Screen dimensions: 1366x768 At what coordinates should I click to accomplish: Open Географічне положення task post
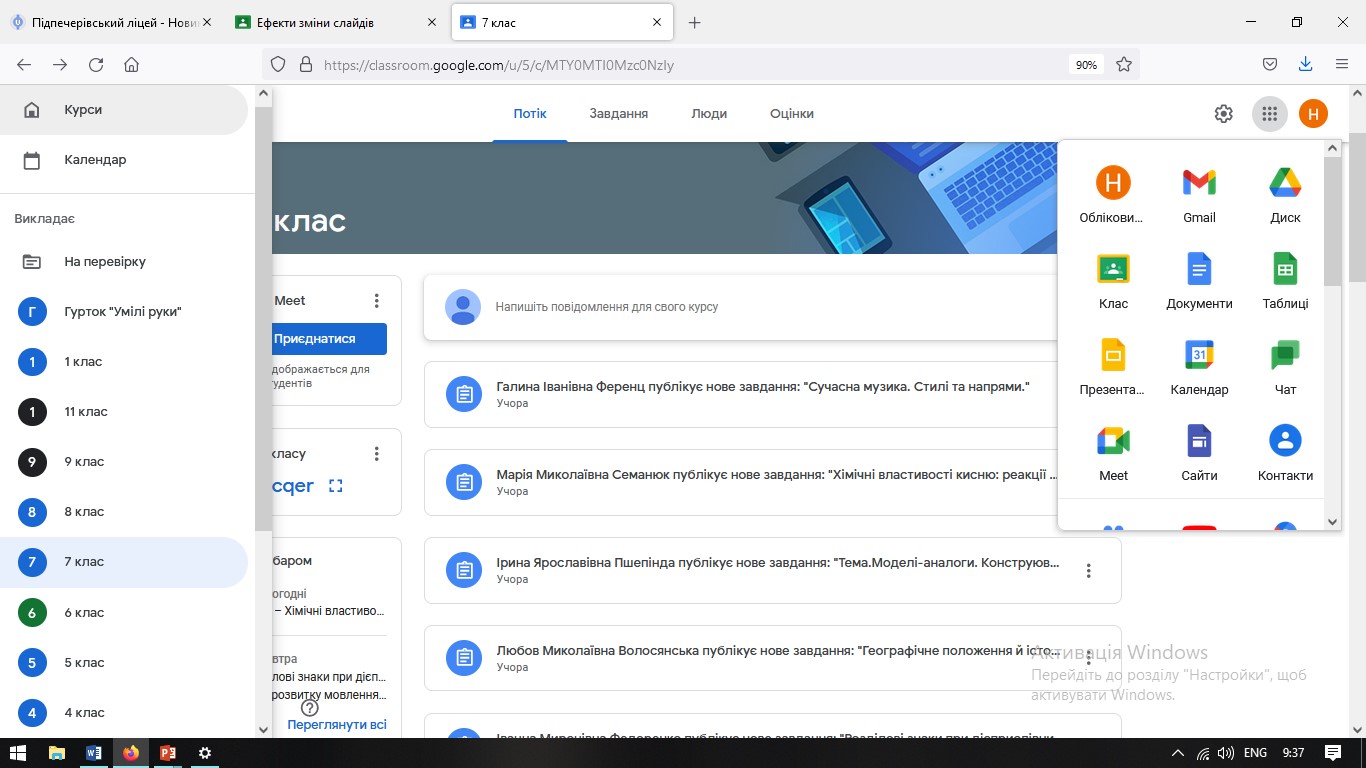pyautogui.click(x=772, y=658)
